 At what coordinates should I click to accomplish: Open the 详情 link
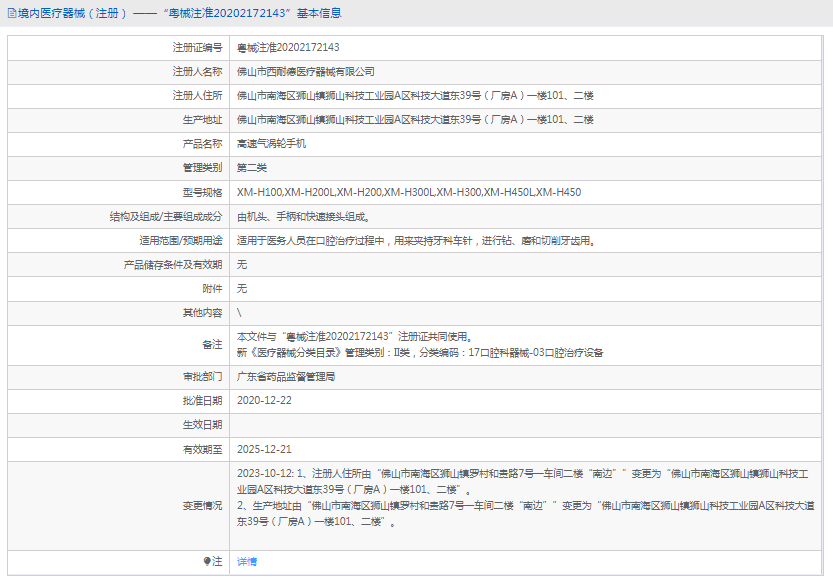246,561
